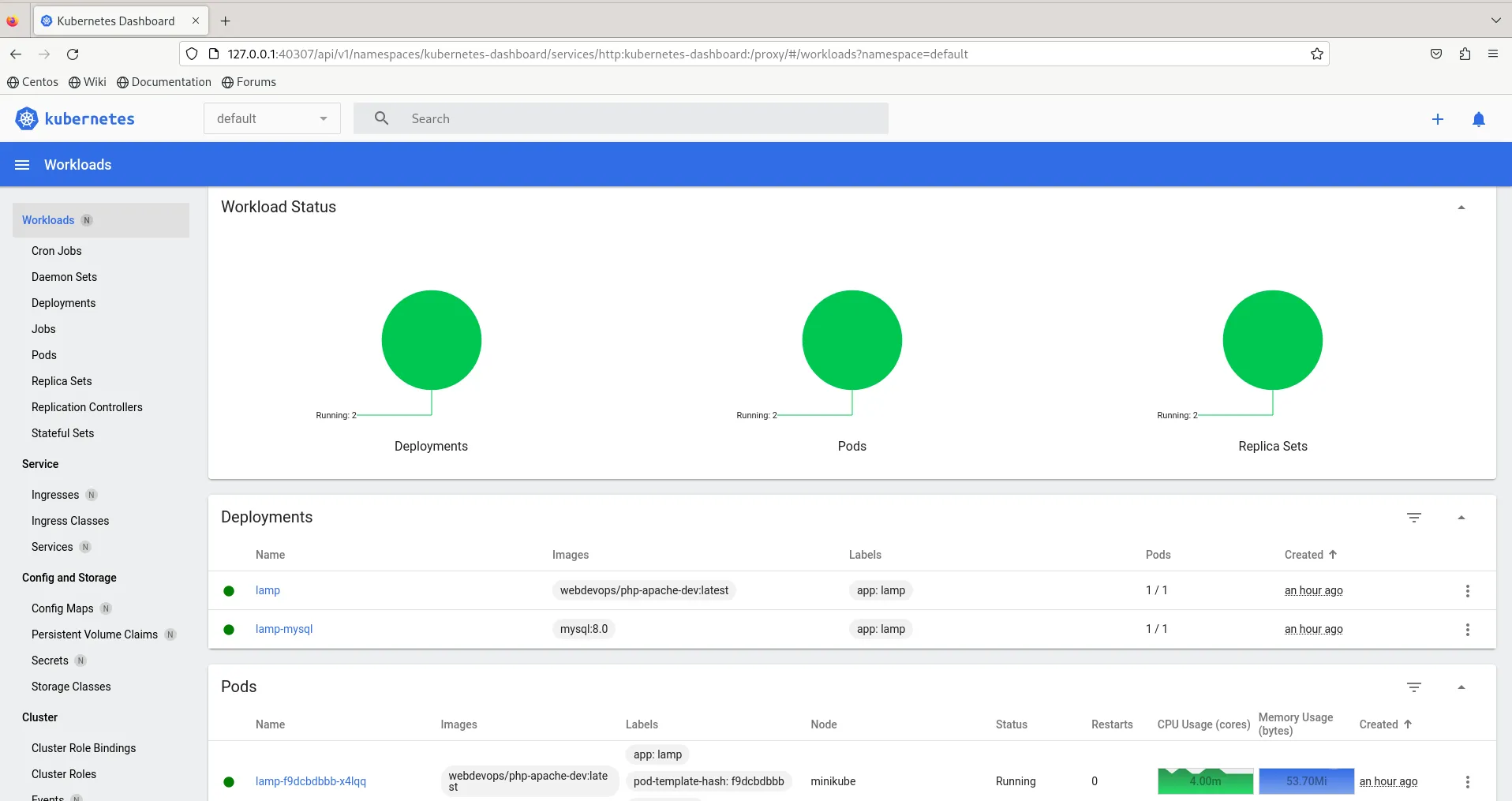Open a new browser tab
Screen dimensions: 1512x801
click(x=226, y=21)
